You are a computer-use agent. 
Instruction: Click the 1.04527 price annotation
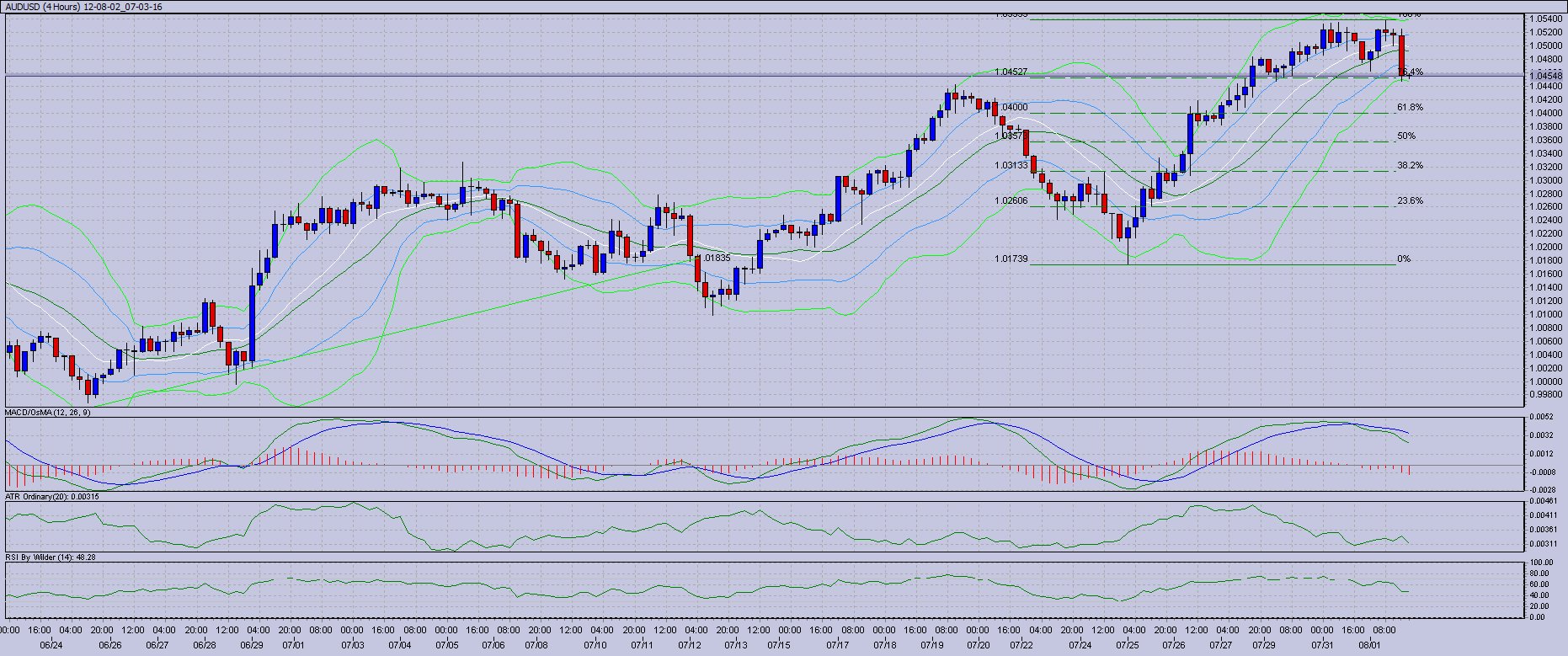pos(1011,72)
